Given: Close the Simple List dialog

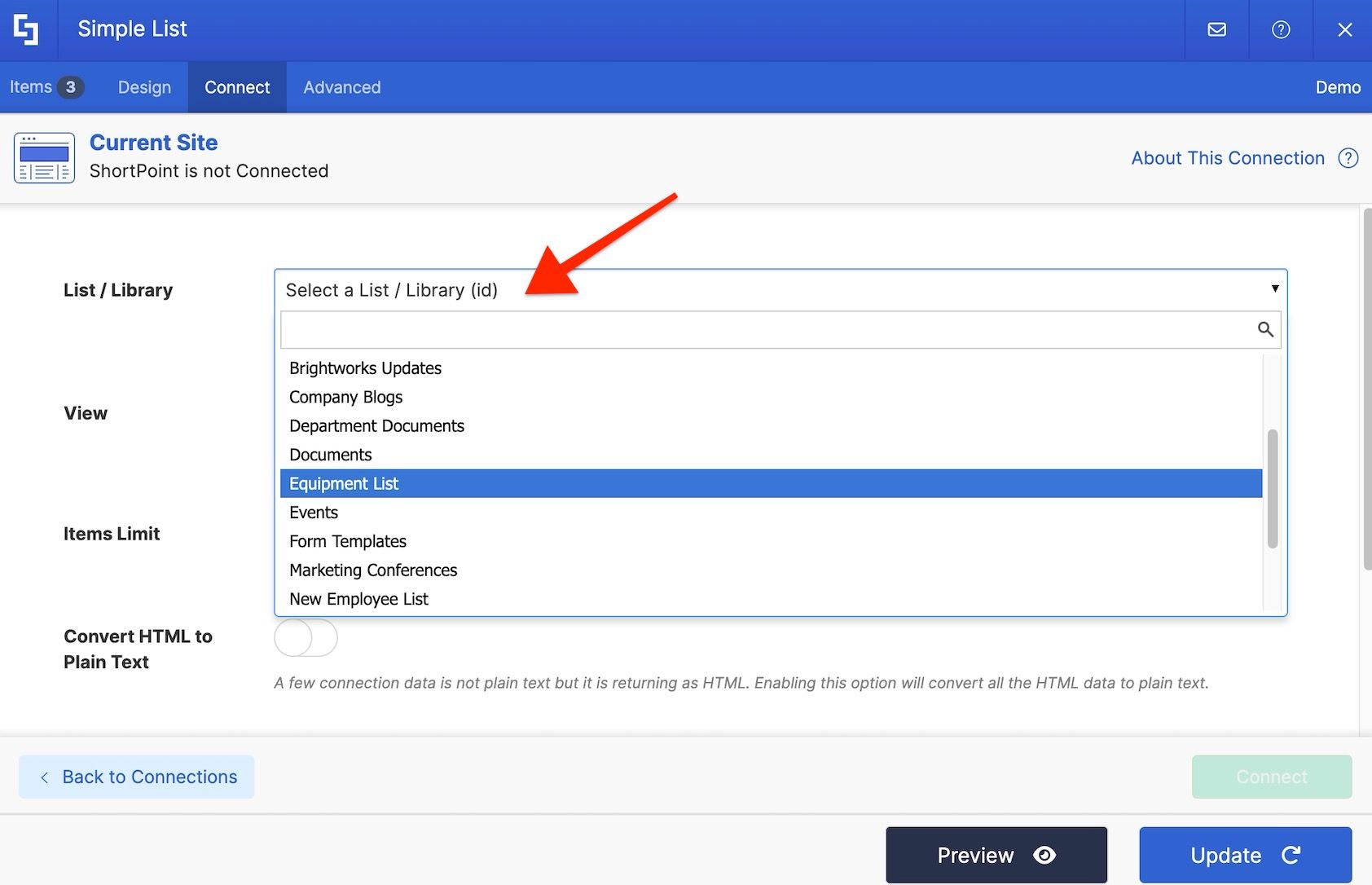Looking at the screenshot, I should pos(1344,29).
